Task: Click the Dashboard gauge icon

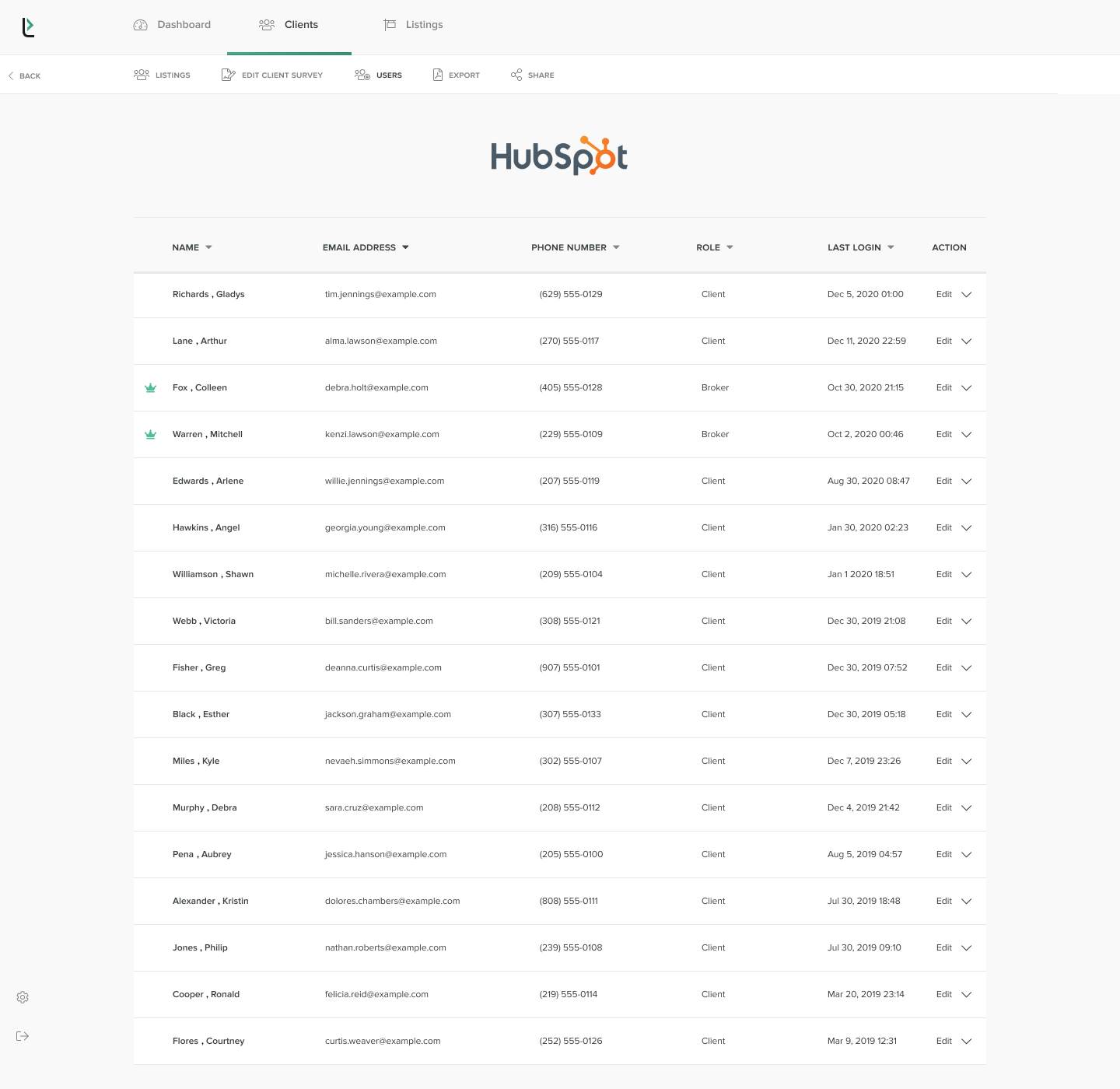Action: click(141, 25)
